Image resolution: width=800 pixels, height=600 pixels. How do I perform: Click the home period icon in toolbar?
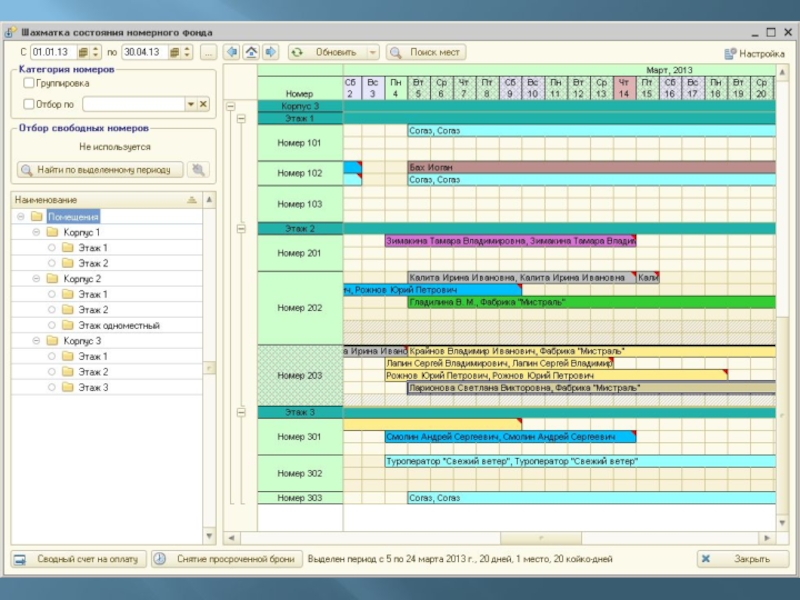(251, 52)
